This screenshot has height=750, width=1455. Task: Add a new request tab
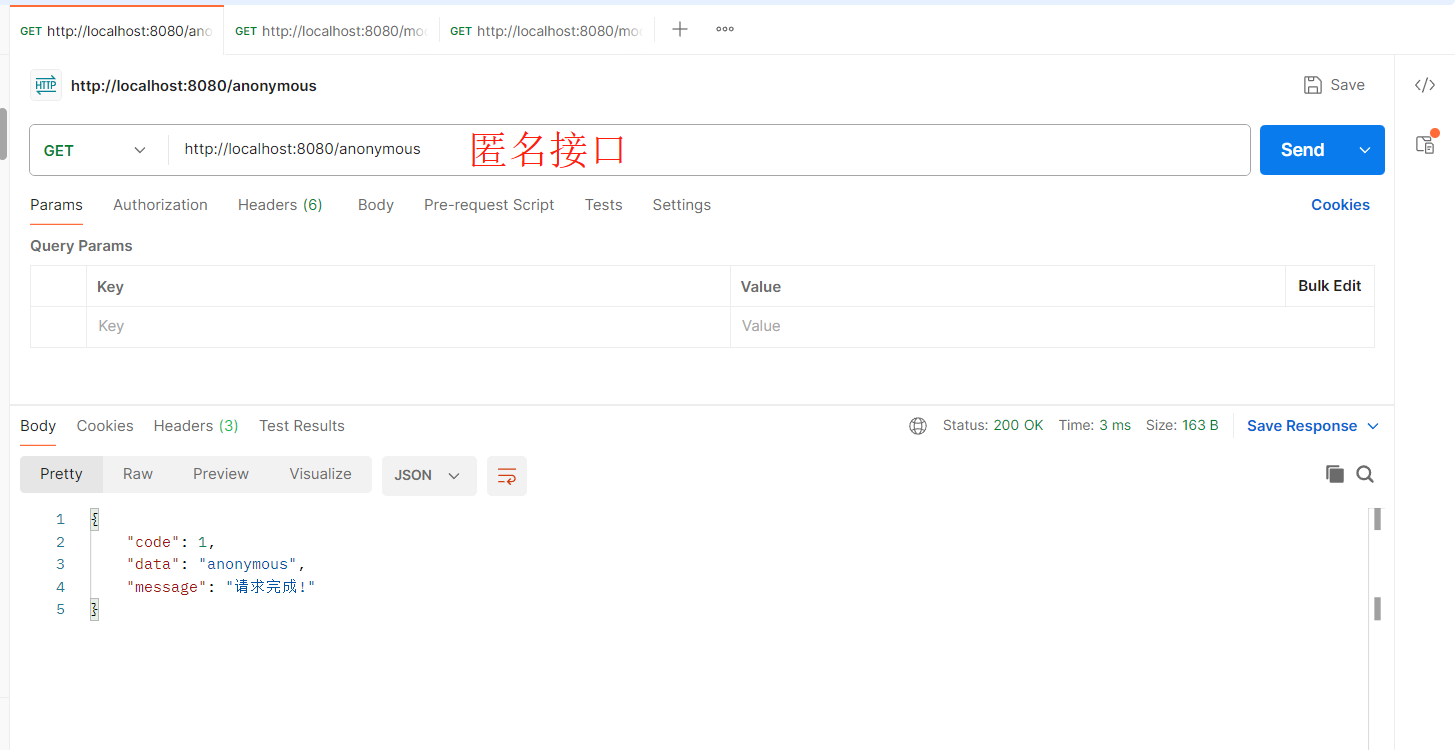(680, 29)
